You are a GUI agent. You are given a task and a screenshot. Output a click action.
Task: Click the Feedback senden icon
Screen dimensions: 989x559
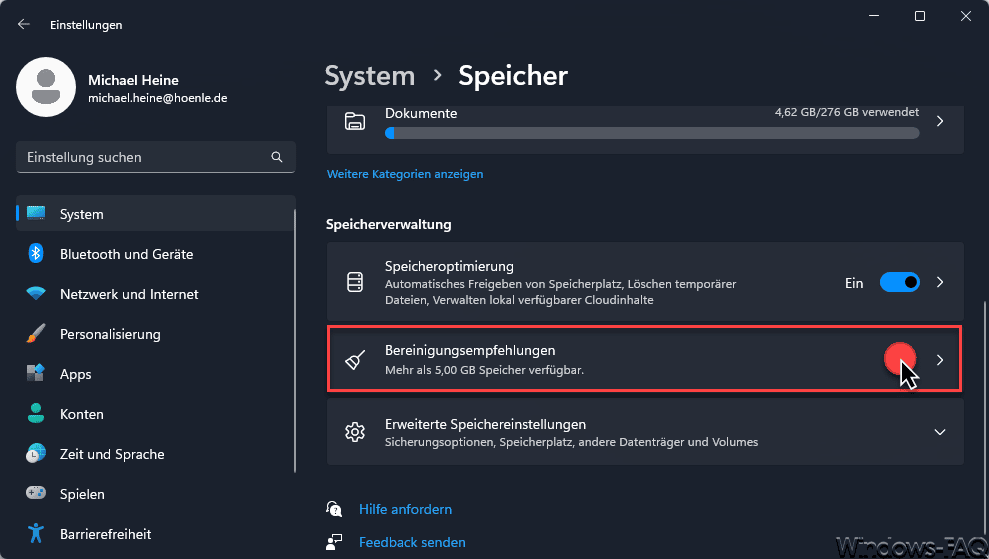click(x=334, y=542)
